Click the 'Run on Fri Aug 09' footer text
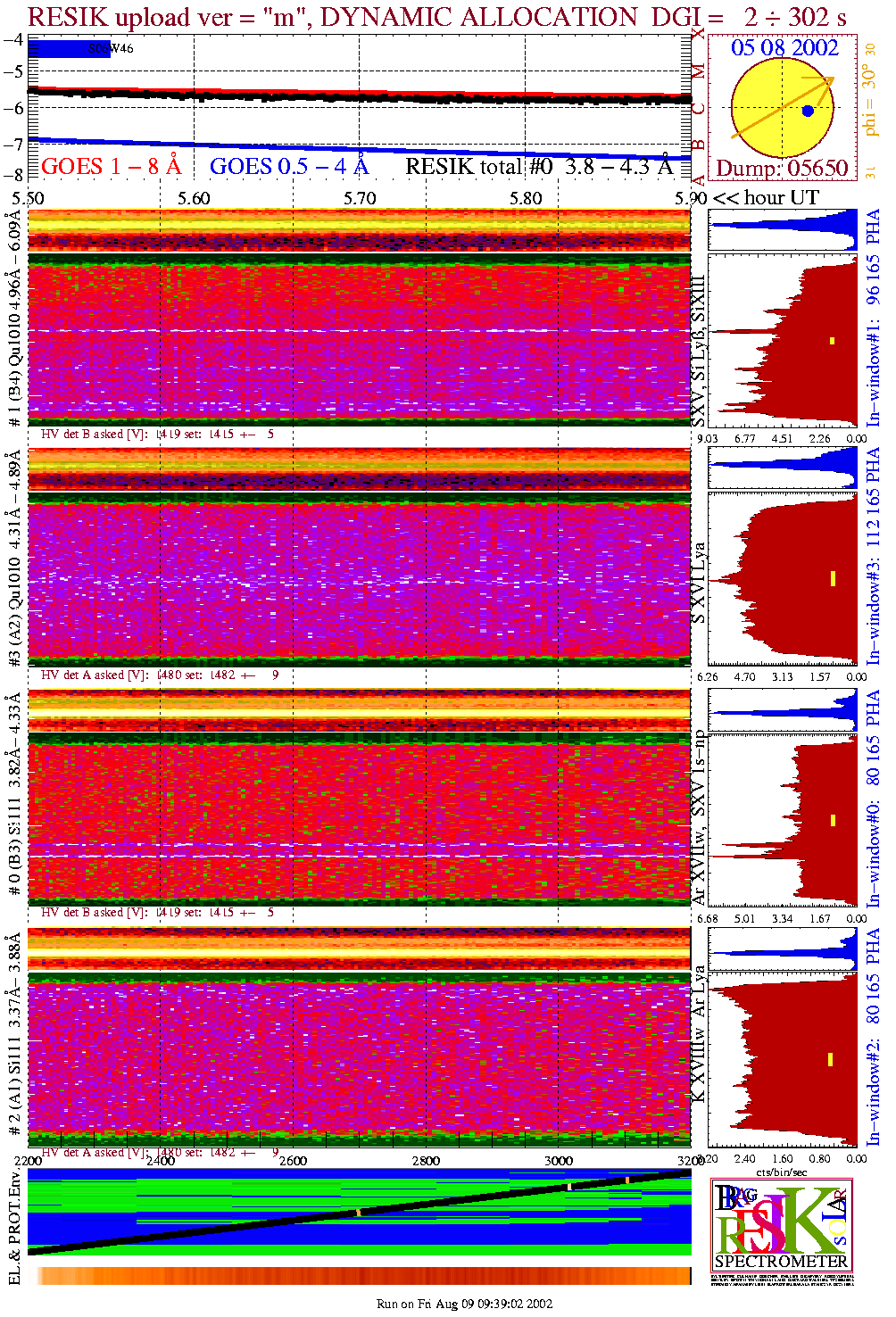Image resolution: width=896 pixels, height=1317 pixels. click(x=464, y=1304)
